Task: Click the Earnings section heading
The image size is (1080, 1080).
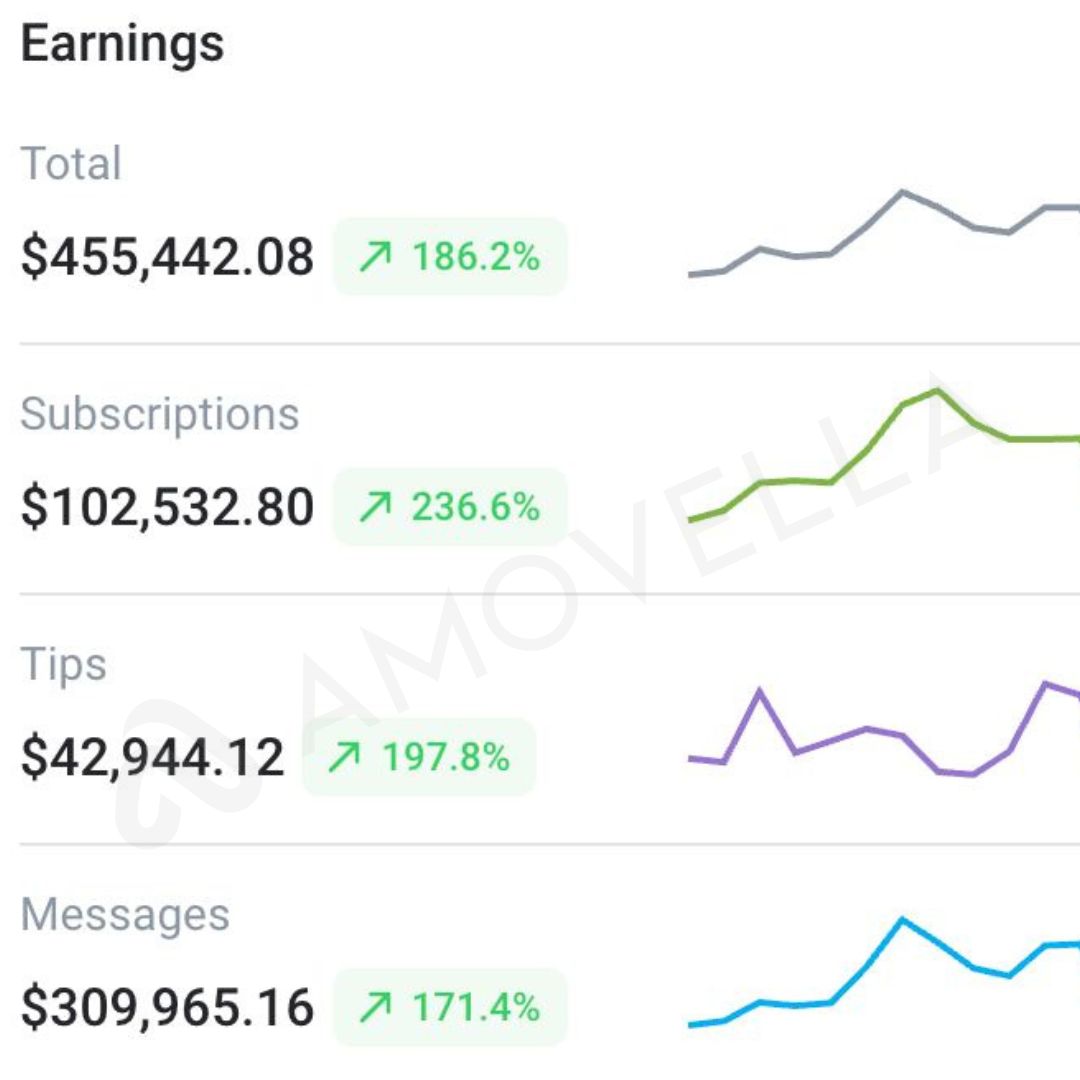Action: tap(122, 45)
